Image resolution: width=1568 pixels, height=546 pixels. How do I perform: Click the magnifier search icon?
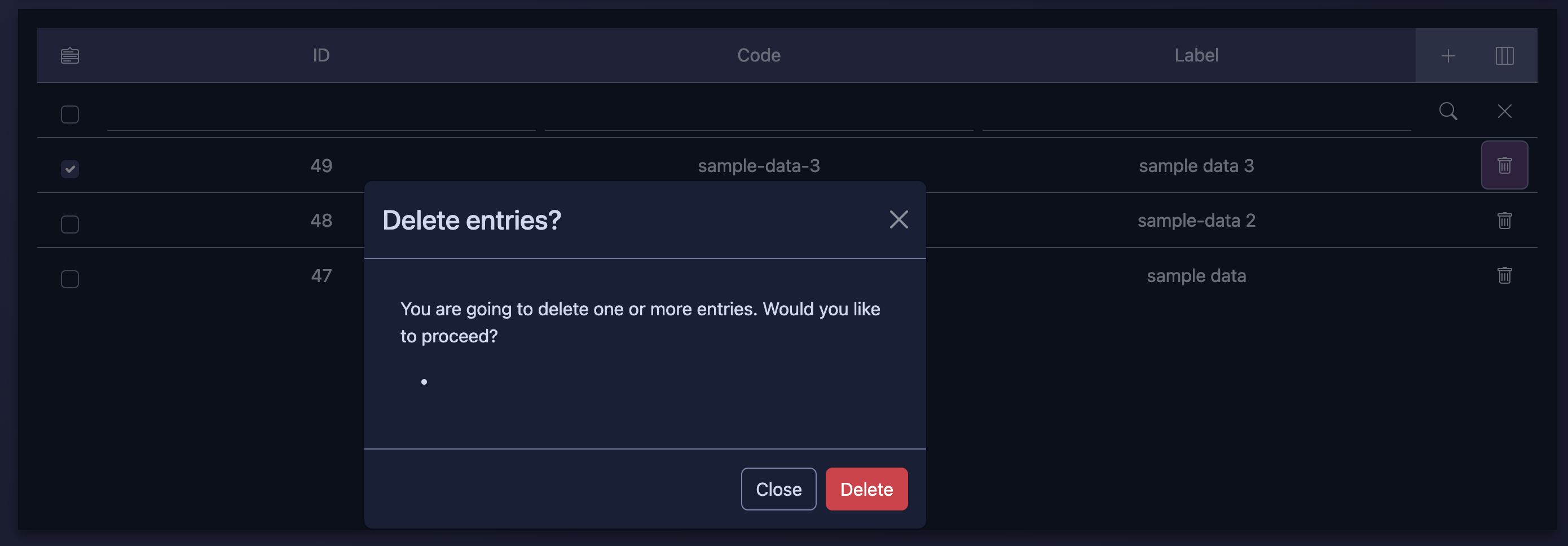(1448, 111)
